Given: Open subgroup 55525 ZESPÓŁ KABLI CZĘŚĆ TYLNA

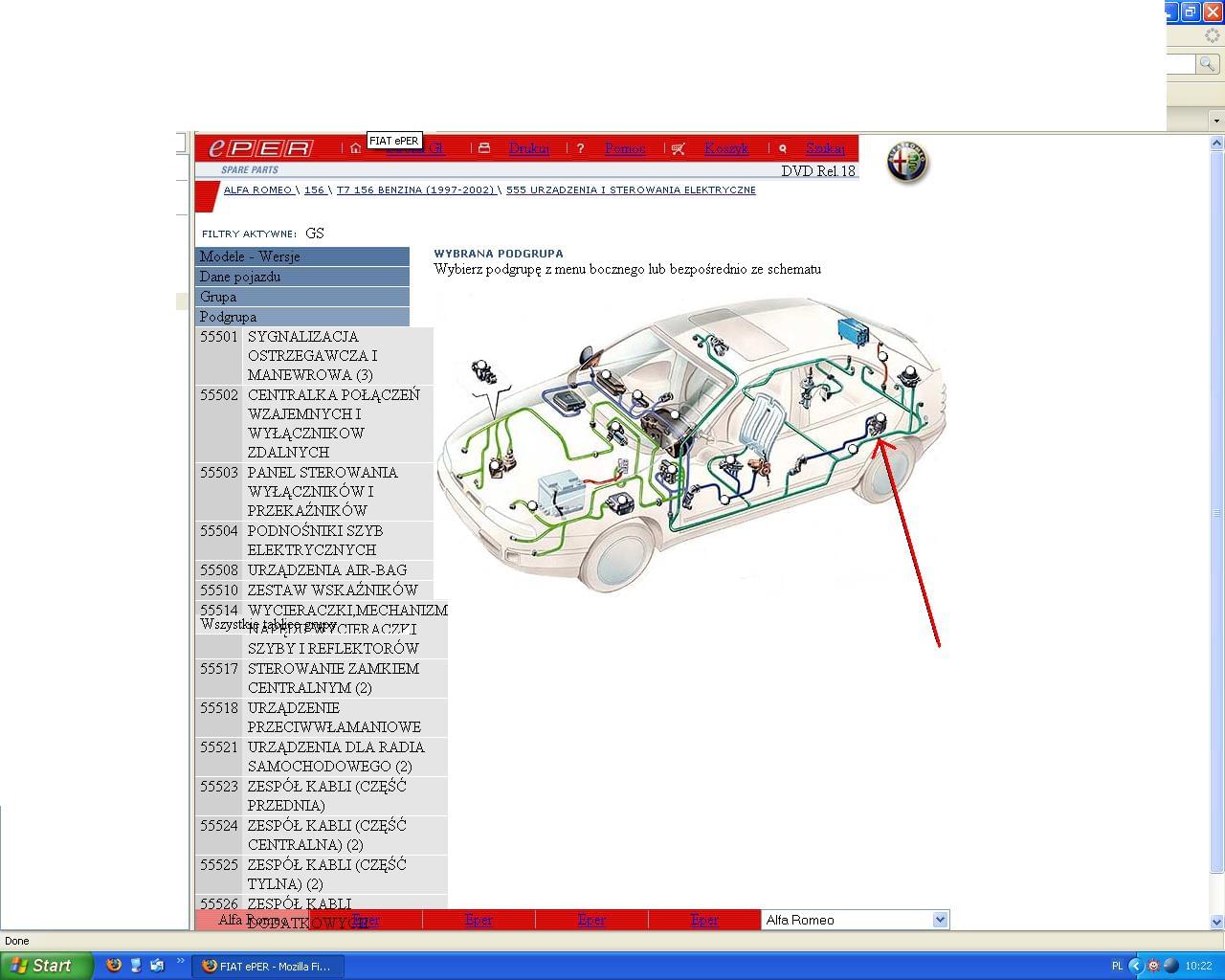Looking at the screenshot, I should 322,874.
